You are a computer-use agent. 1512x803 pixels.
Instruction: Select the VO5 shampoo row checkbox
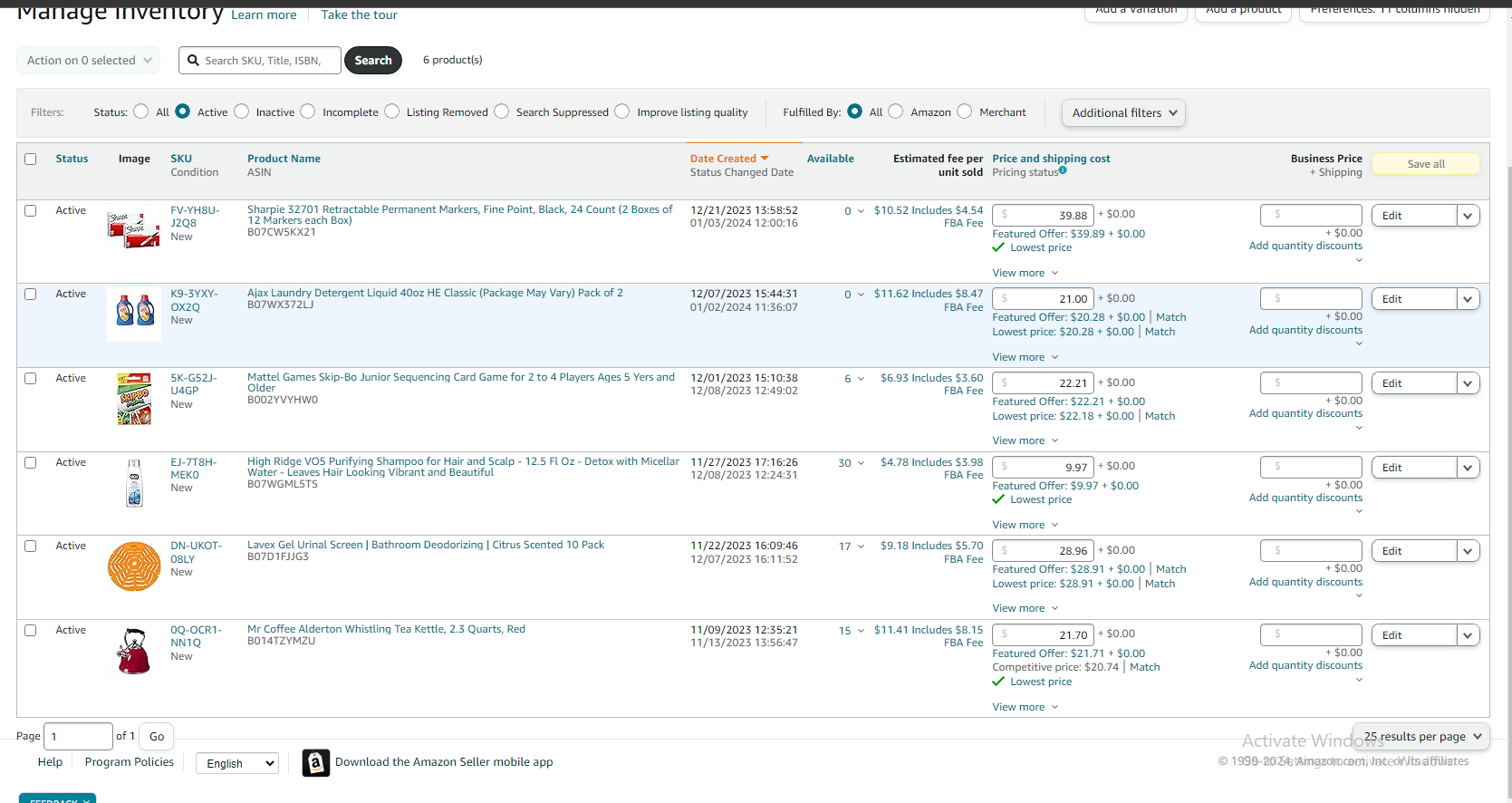pos(30,462)
